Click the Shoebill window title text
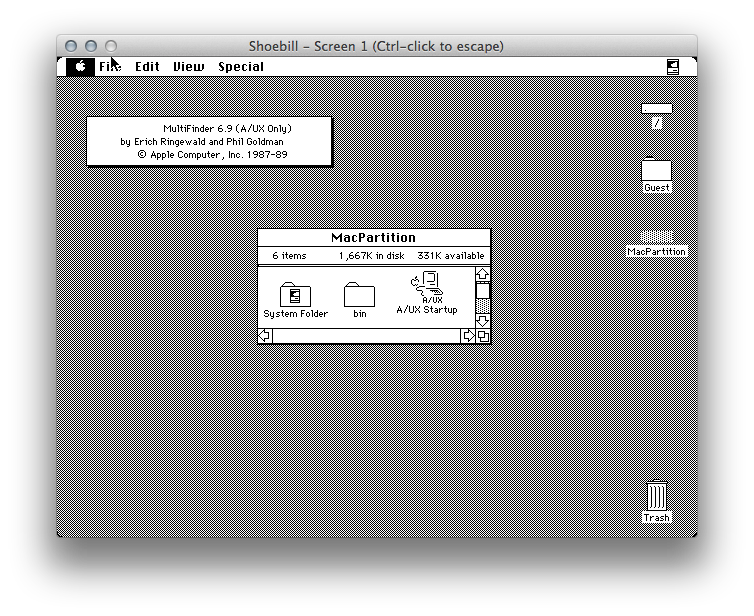Image resolution: width=754 pixels, height=616 pixels. coord(376,46)
